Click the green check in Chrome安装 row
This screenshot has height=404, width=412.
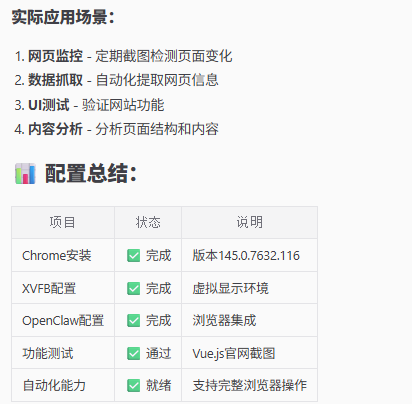[x=134, y=256]
